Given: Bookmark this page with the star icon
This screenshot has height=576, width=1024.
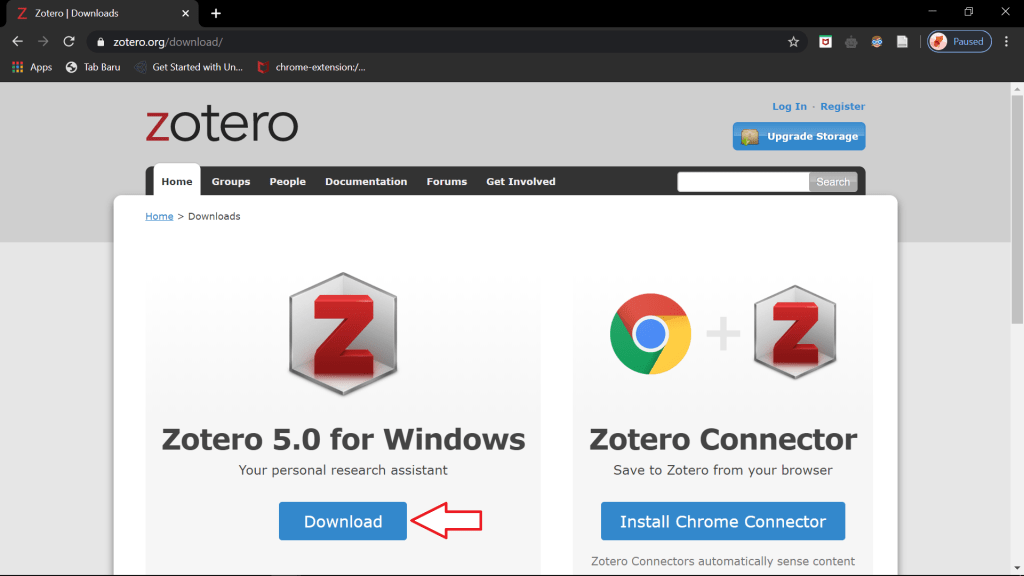Looking at the screenshot, I should (x=793, y=42).
